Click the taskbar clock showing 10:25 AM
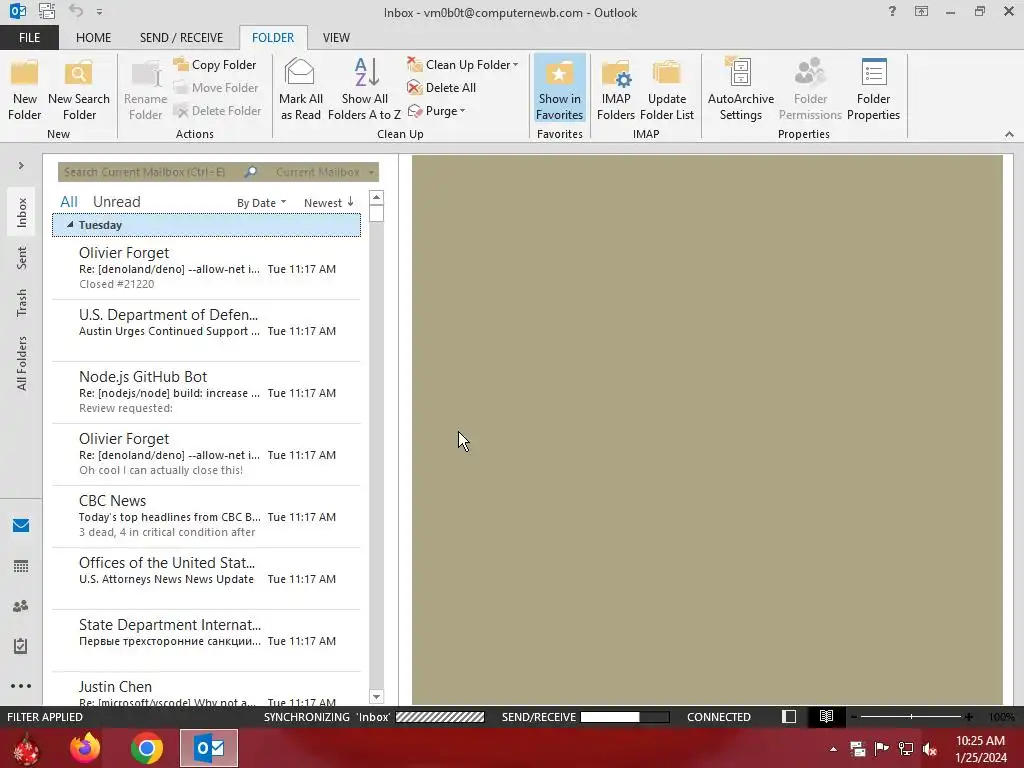This screenshot has height=768, width=1024. [980, 749]
